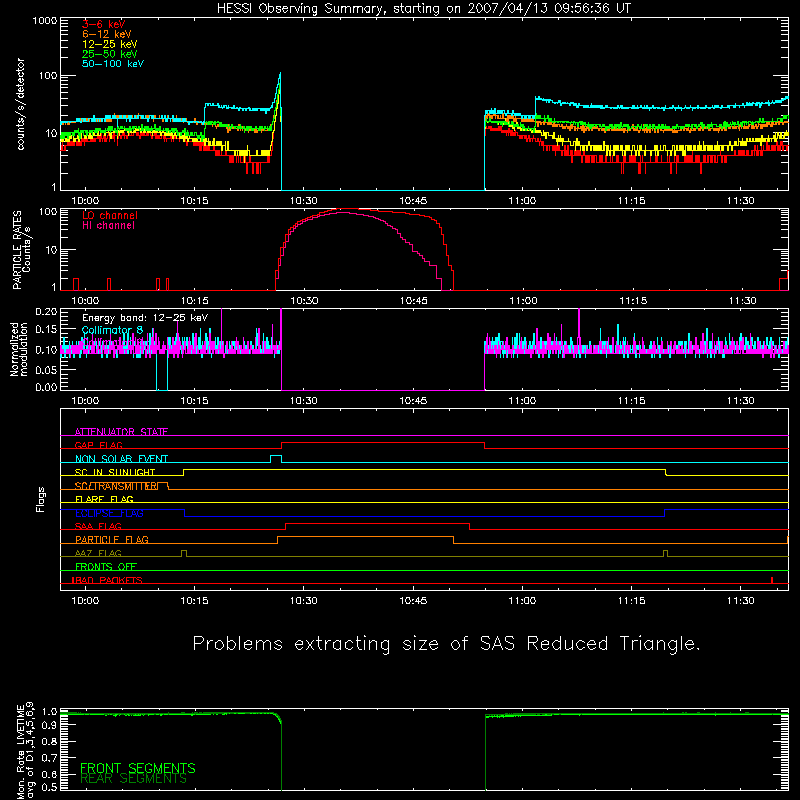Click the PARTICLE FLAG label
Viewport: 800px width, 800px height.
coord(112,539)
